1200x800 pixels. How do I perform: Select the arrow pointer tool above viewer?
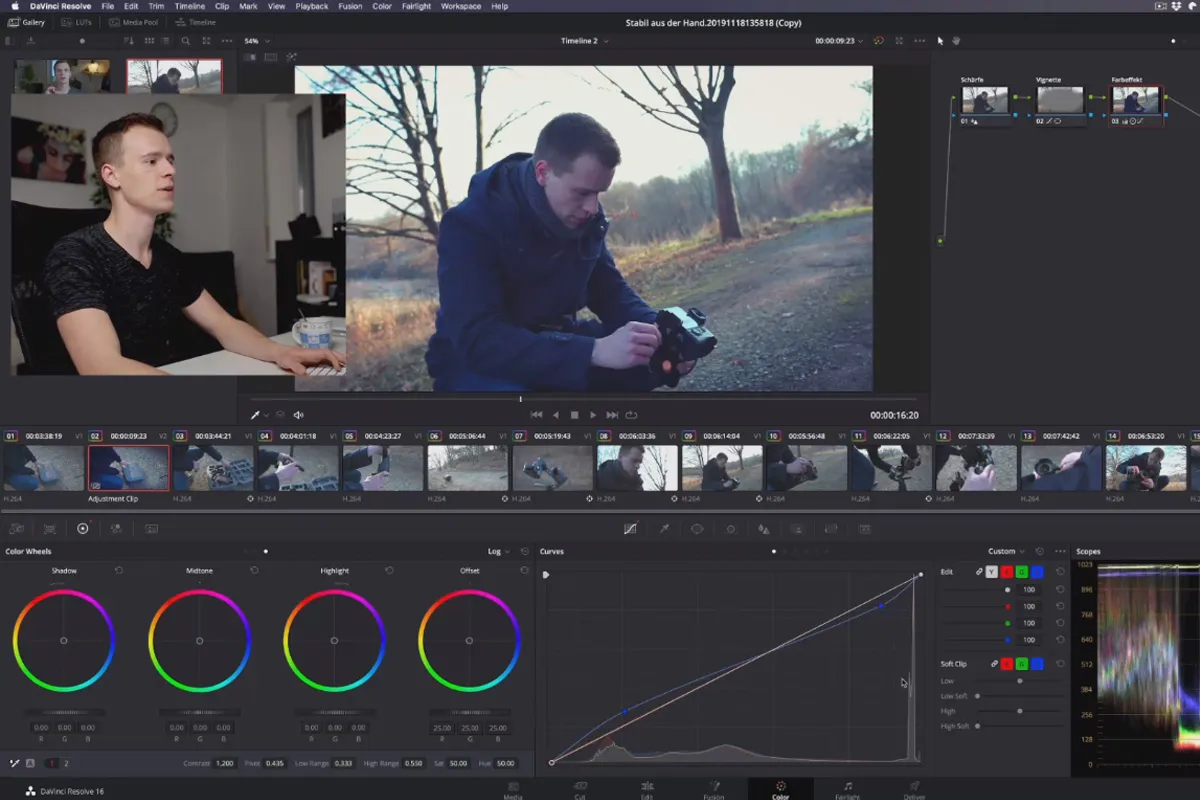[940, 41]
